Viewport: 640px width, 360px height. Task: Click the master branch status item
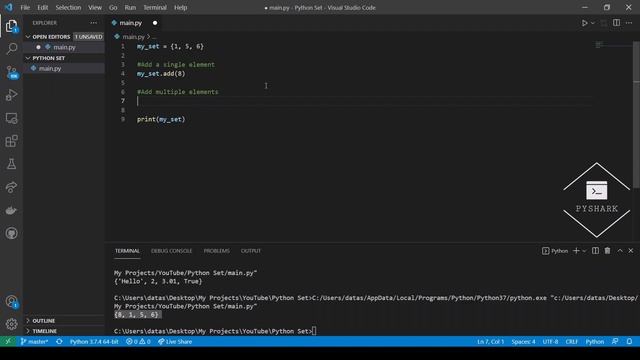point(34,341)
